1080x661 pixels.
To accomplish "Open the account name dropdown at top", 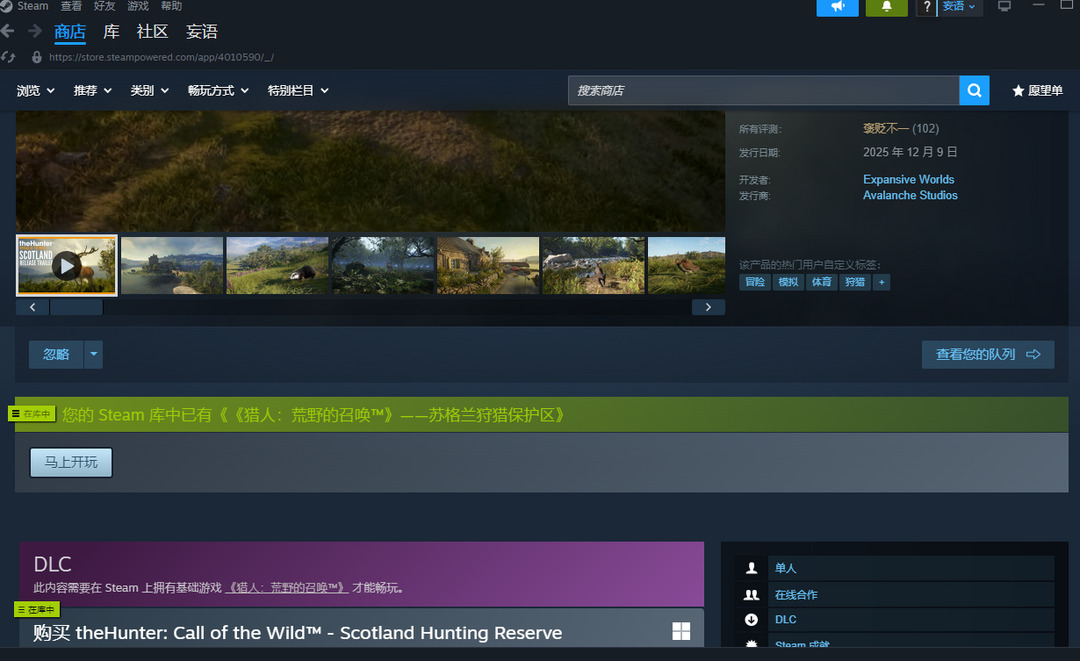I will pyautogui.click(x=959, y=7).
